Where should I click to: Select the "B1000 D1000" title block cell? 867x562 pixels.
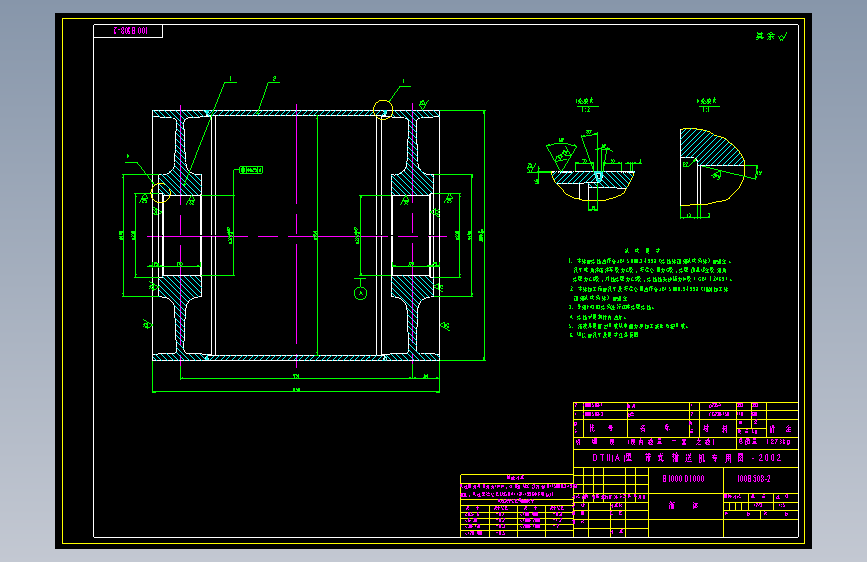686,479
